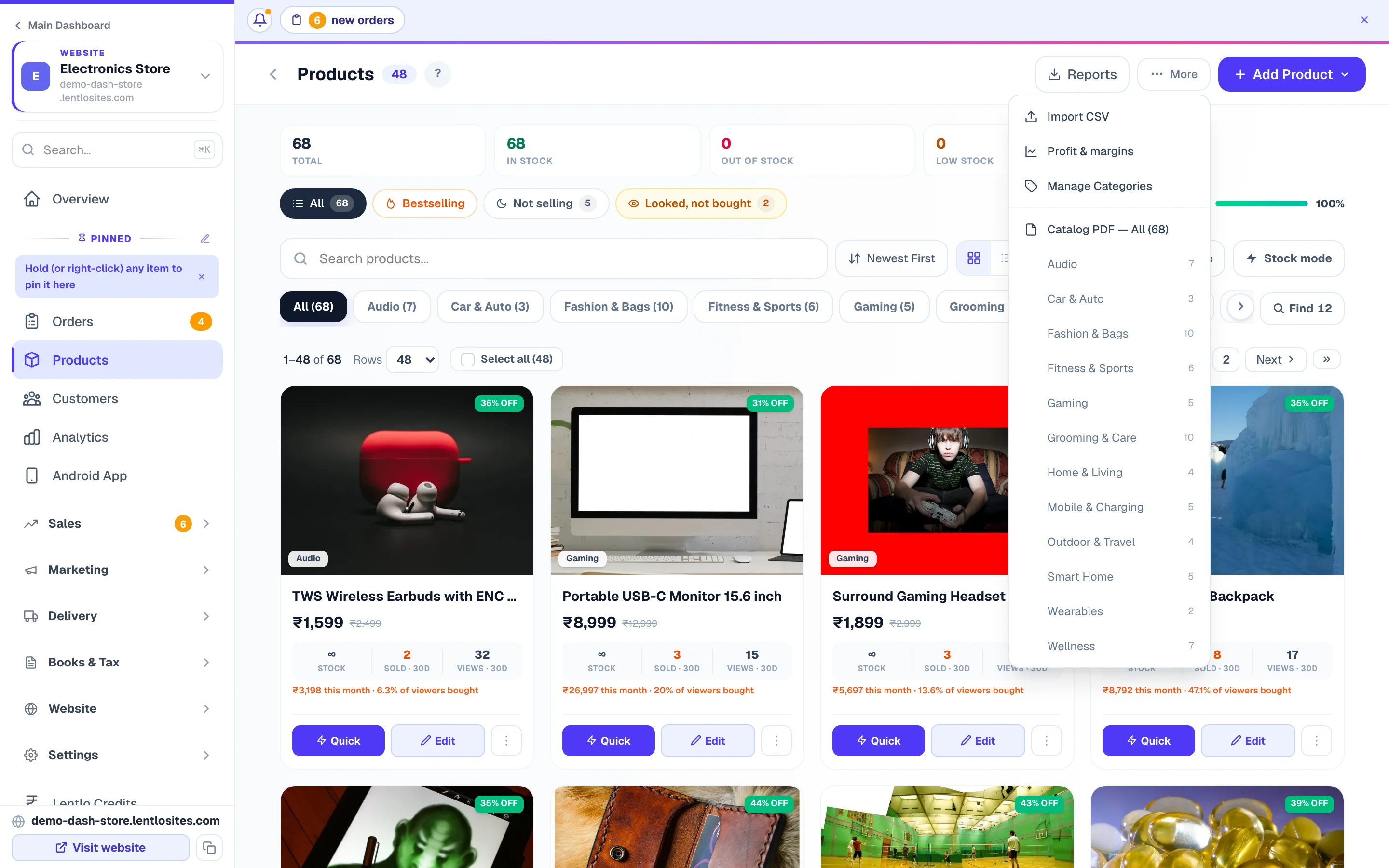Tick the Select all (48) checkbox

click(468, 359)
